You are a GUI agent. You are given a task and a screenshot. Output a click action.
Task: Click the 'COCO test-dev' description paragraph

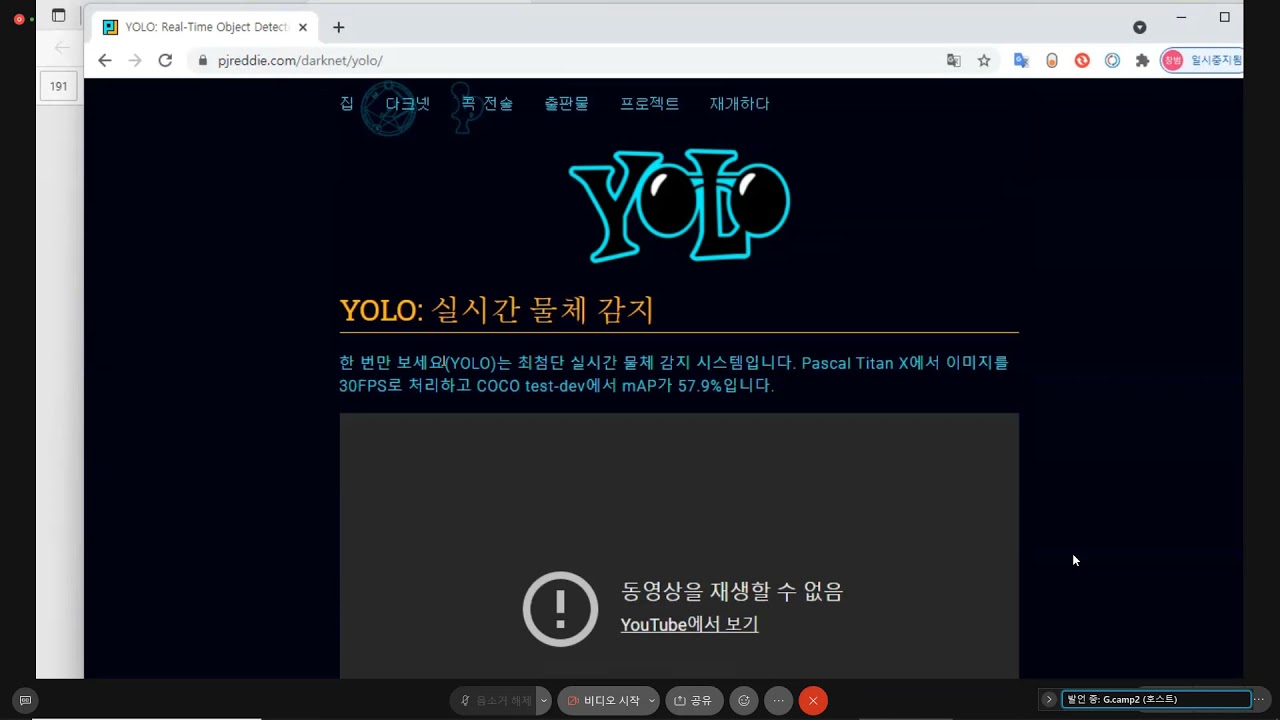(x=674, y=374)
